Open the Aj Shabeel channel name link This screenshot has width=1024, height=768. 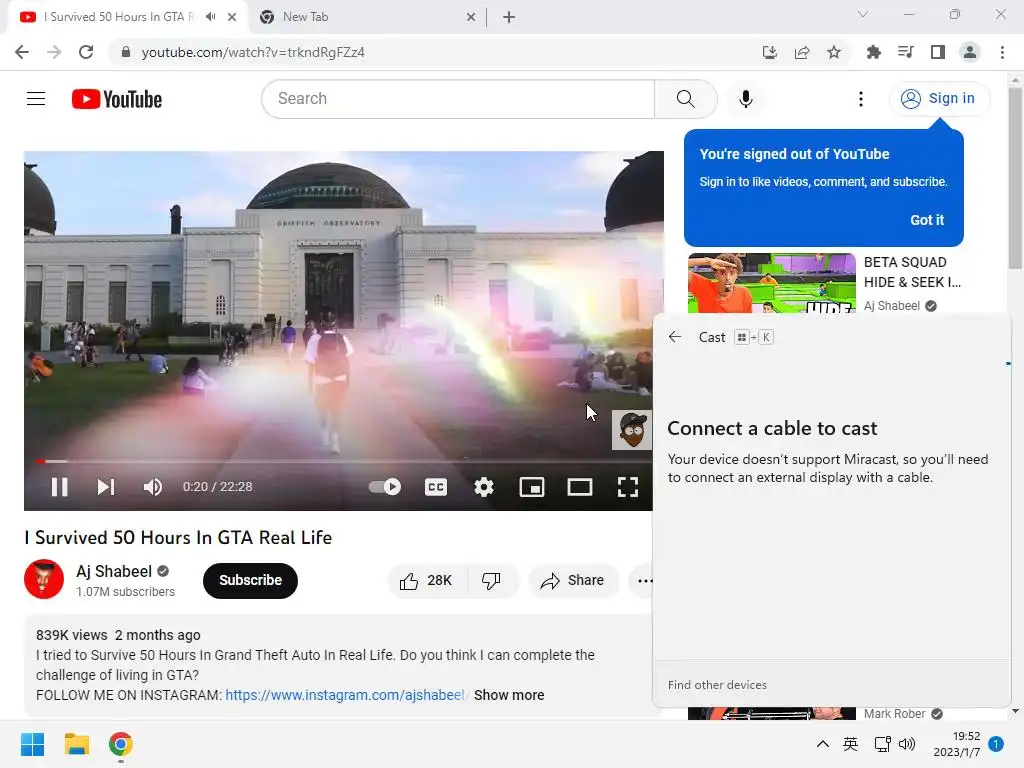point(114,571)
